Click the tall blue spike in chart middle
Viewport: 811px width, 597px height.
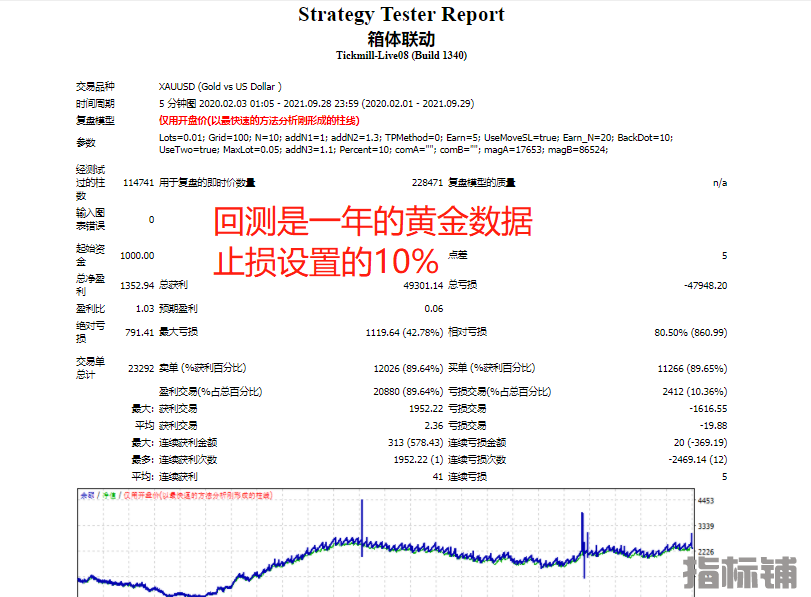pos(361,522)
